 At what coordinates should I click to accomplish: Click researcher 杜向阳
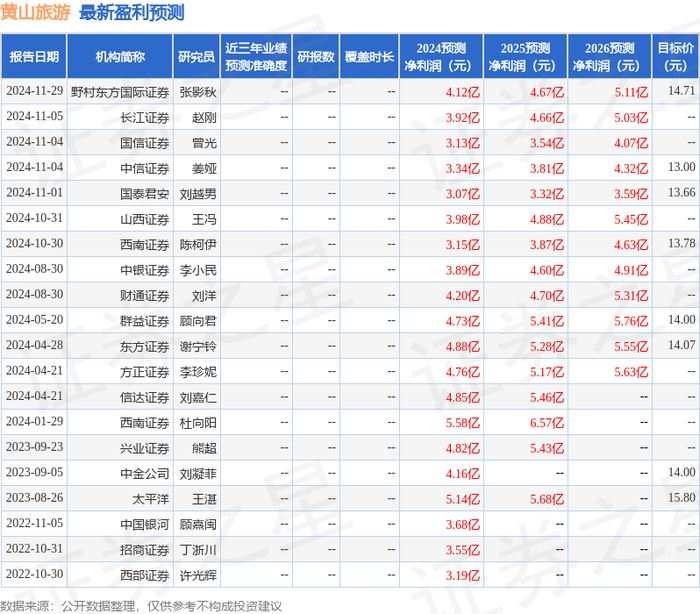coord(198,423)
